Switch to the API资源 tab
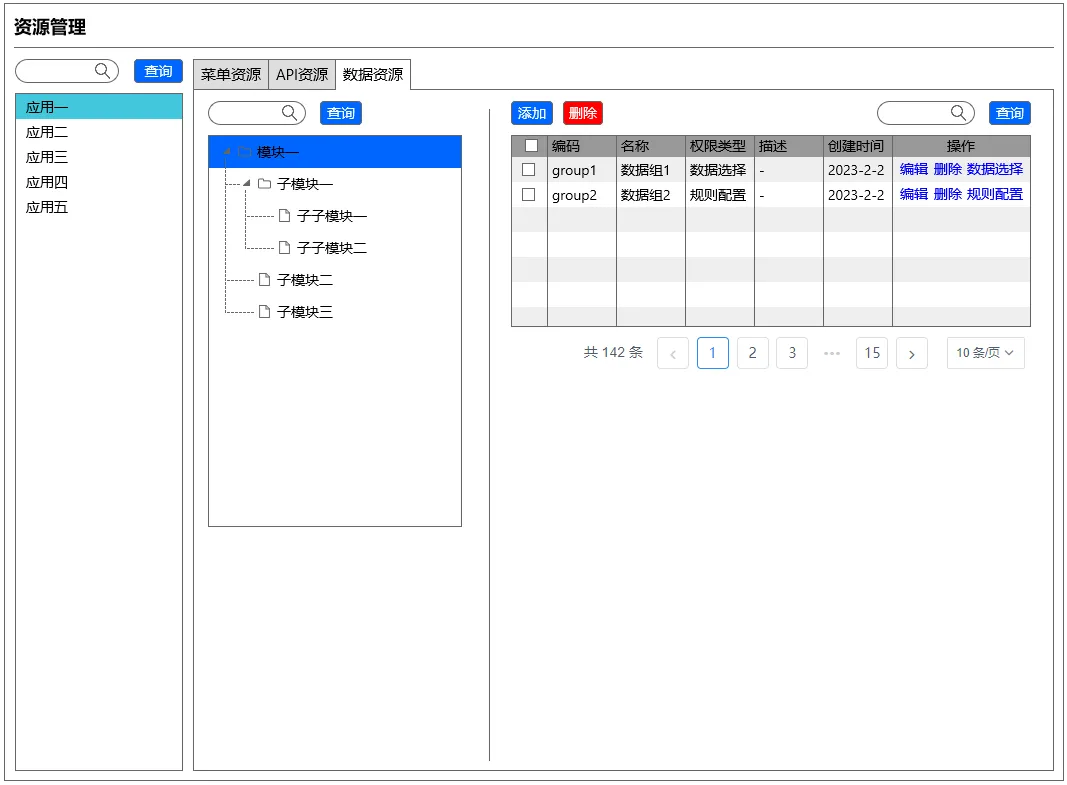 tap(302, 74)
